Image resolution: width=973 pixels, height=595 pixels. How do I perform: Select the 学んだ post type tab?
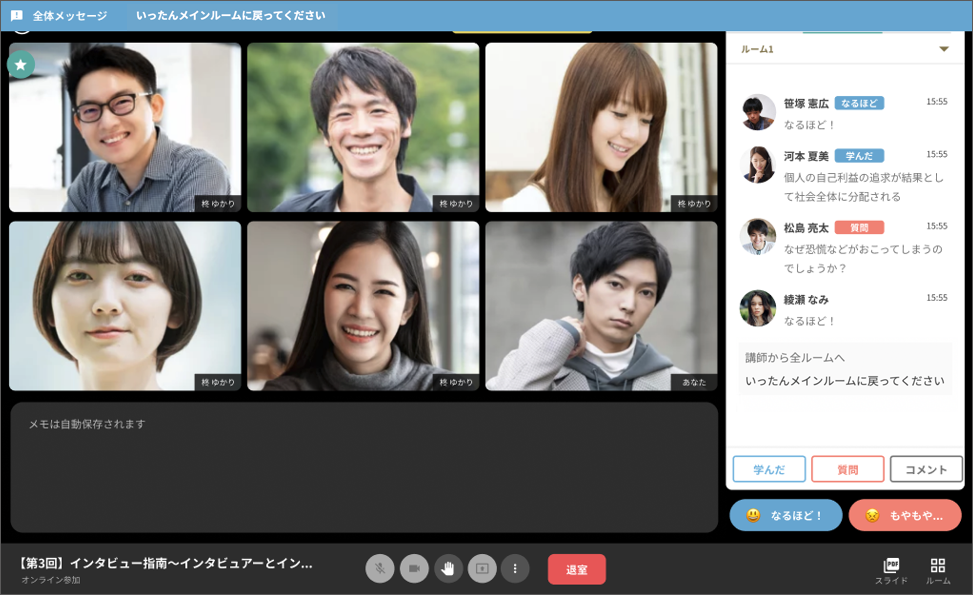tap(768, 469)
